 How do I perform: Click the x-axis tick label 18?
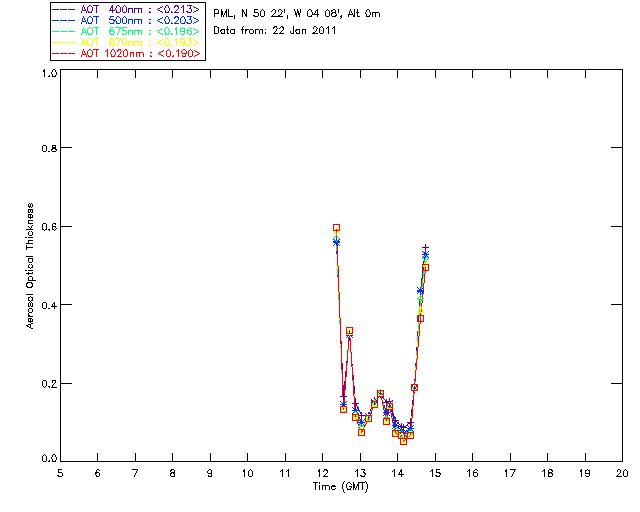[x=547, y=473]
